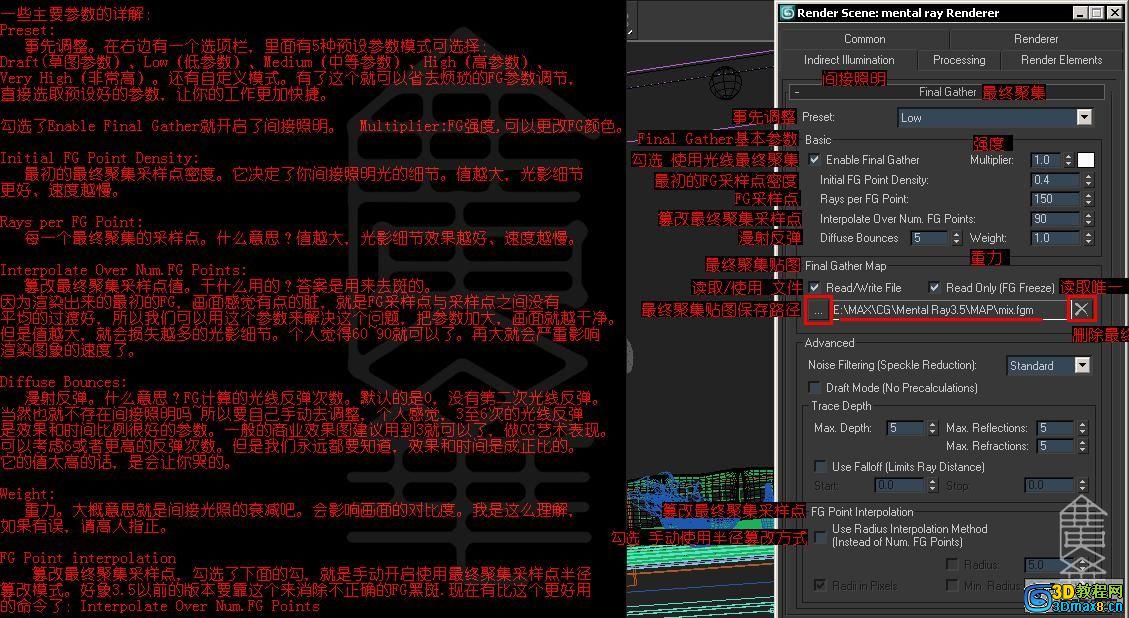Delete the final gather map file with X

(1081, 310)
